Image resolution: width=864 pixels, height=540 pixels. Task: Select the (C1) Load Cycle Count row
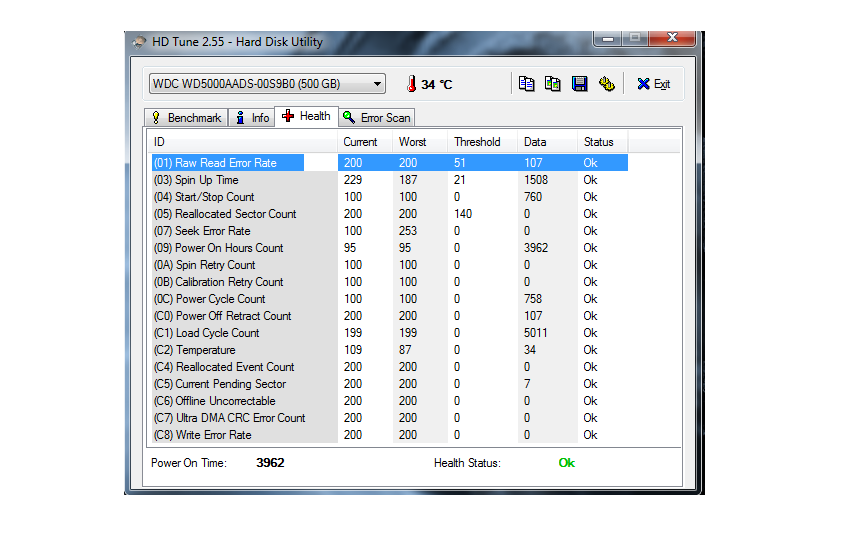point(390,333)
